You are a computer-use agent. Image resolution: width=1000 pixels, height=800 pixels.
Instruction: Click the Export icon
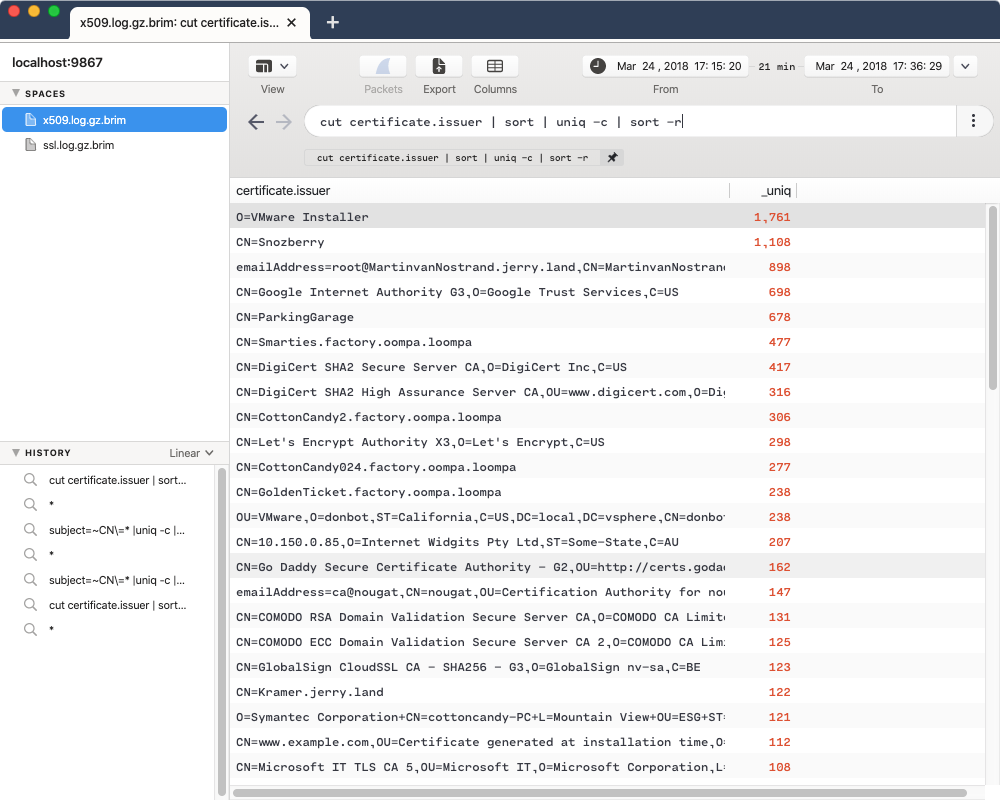pyautogui.click(x=439, y=65)
